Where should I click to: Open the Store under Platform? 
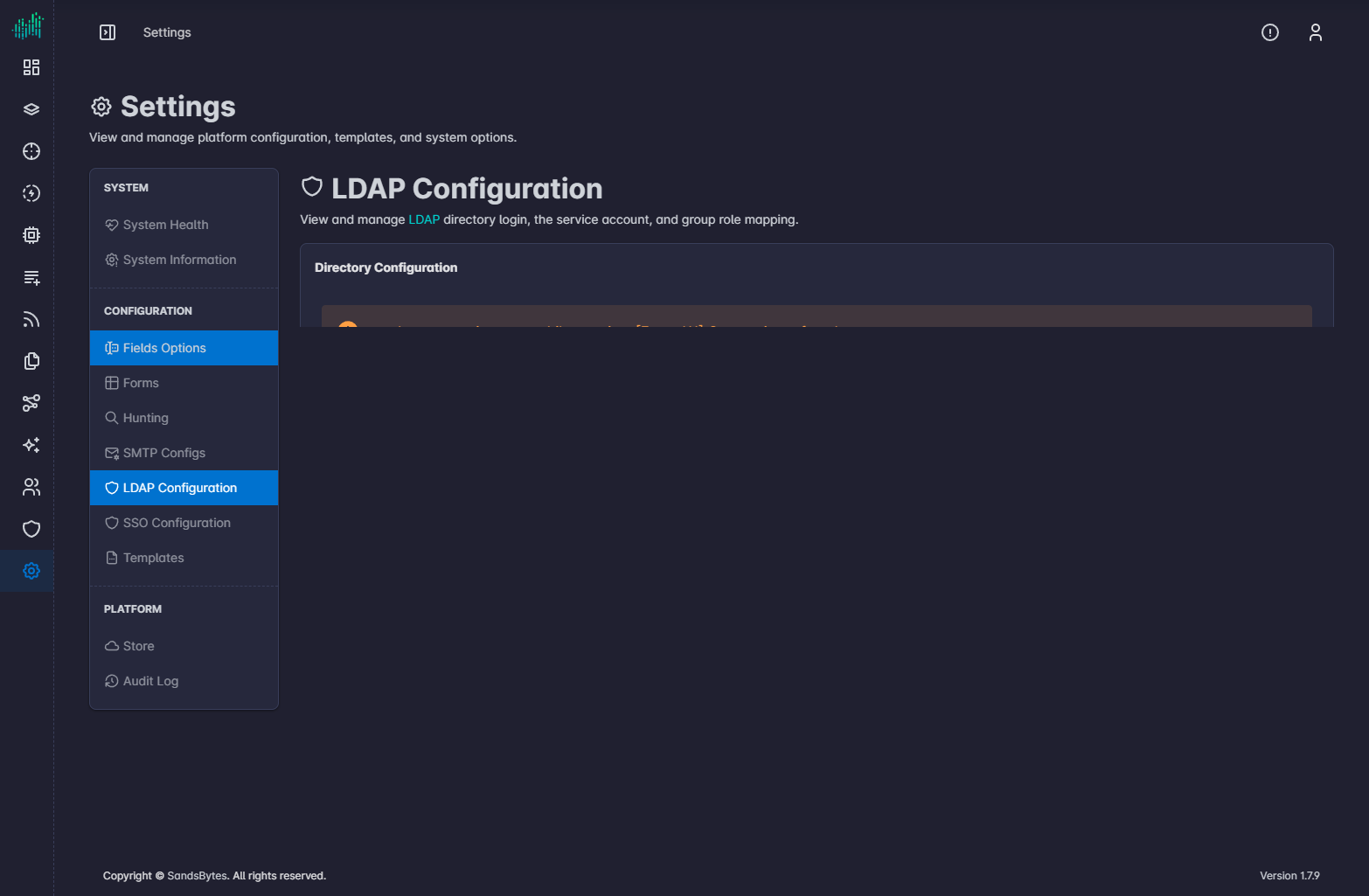pyautogui.click(x=184, y=646)
